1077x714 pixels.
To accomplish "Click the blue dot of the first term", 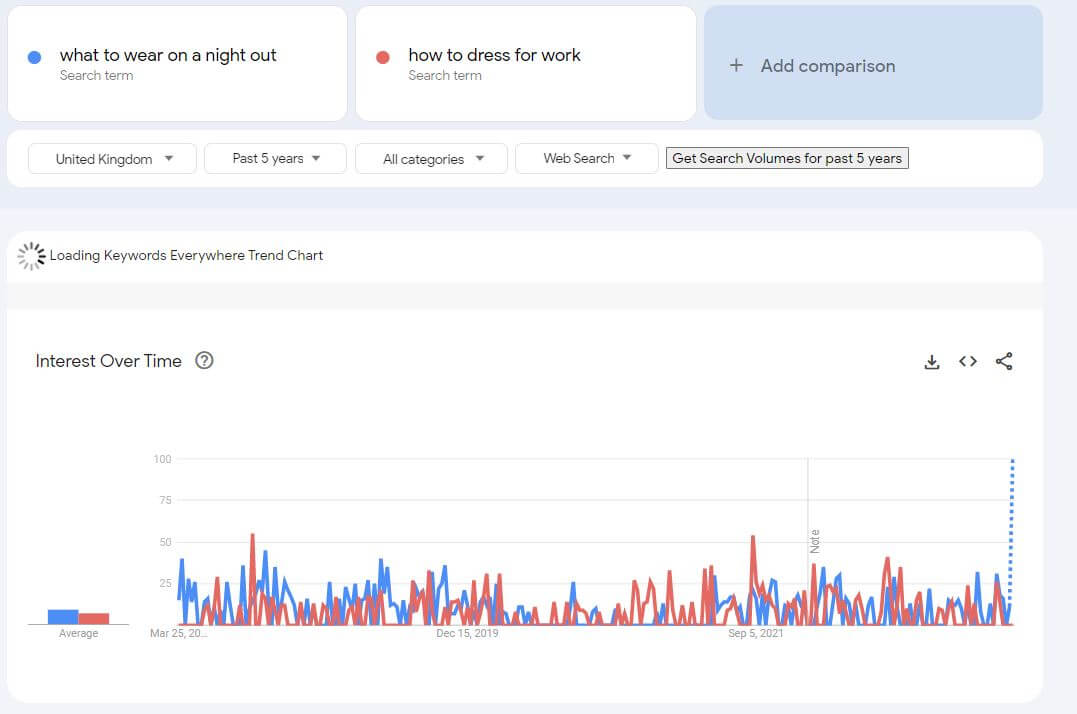I will click(34, 57).
